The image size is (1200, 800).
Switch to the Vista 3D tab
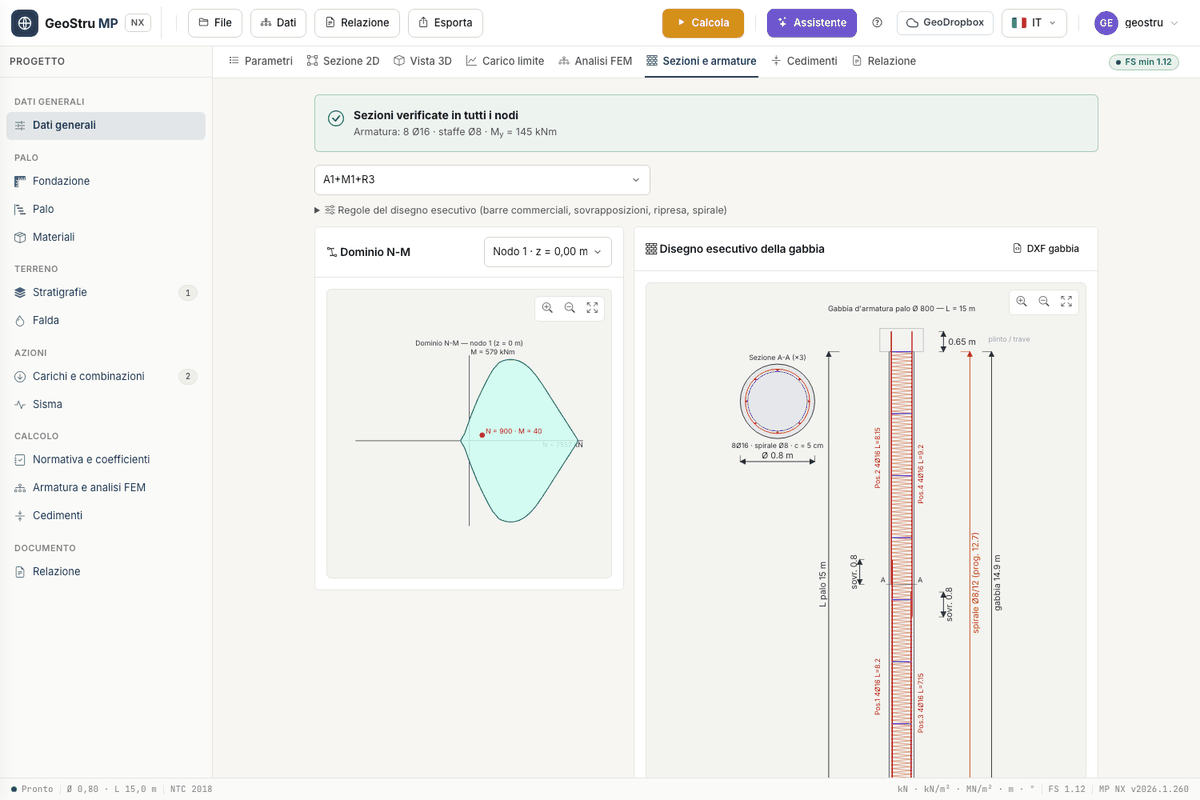[x=422, y=61]
